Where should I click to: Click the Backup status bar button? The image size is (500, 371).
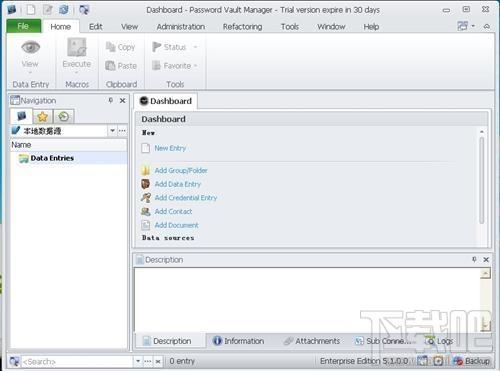[472, 361]
